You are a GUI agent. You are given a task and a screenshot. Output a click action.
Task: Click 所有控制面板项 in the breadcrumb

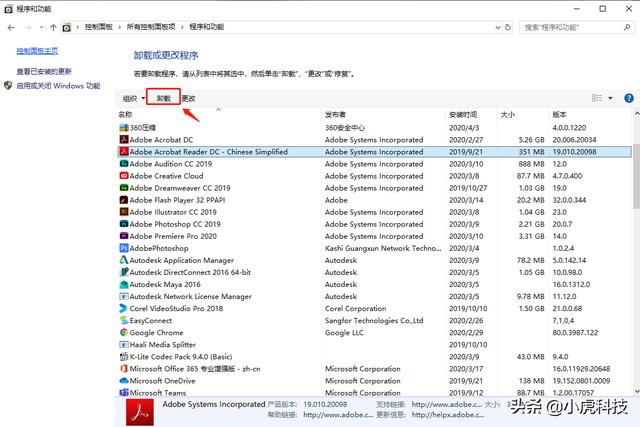click(x=151, y=27)
